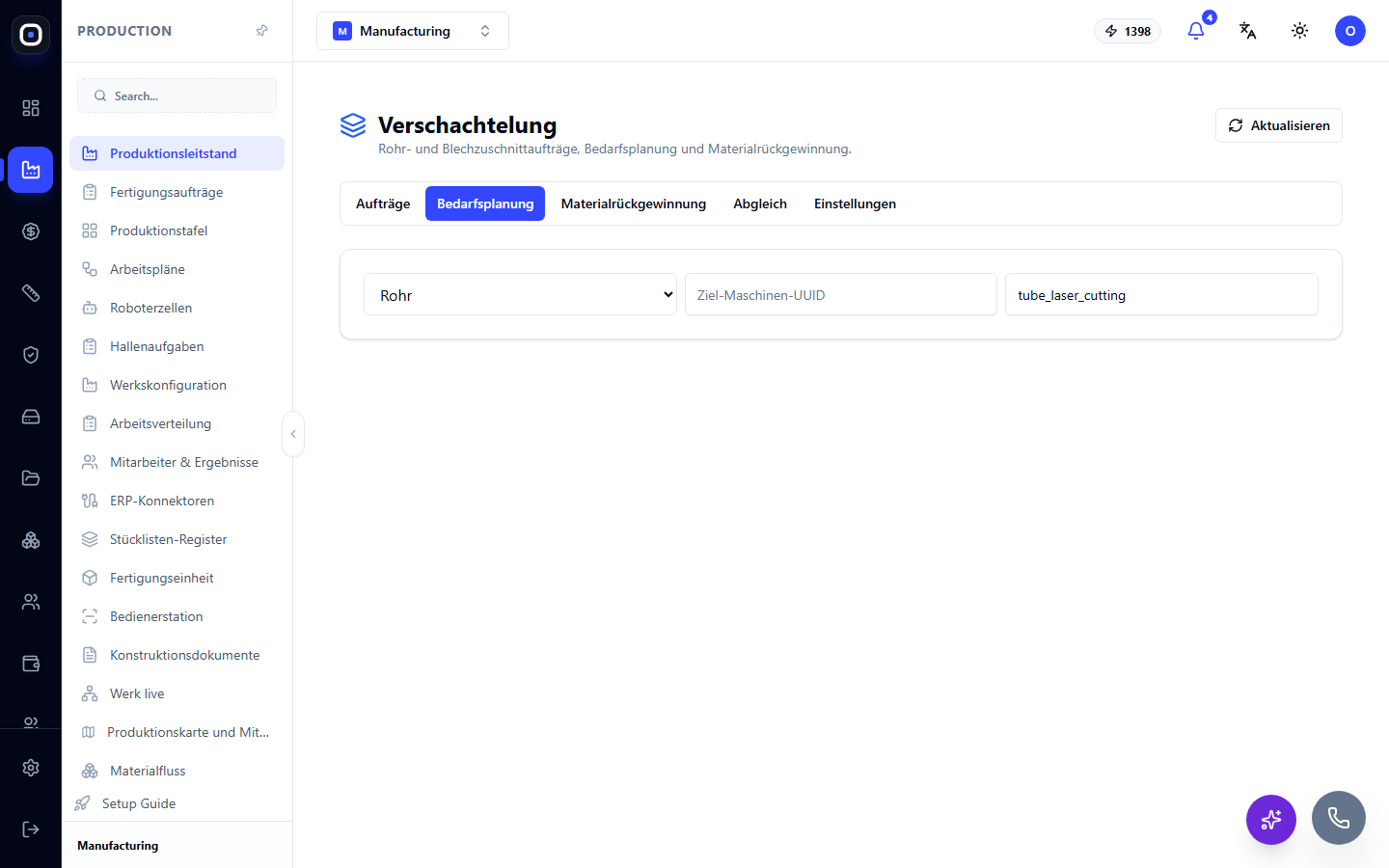This screenshot has width=1389, height=868.
Task: Click the wallet icon in left rail
Action: coord(31,664)
